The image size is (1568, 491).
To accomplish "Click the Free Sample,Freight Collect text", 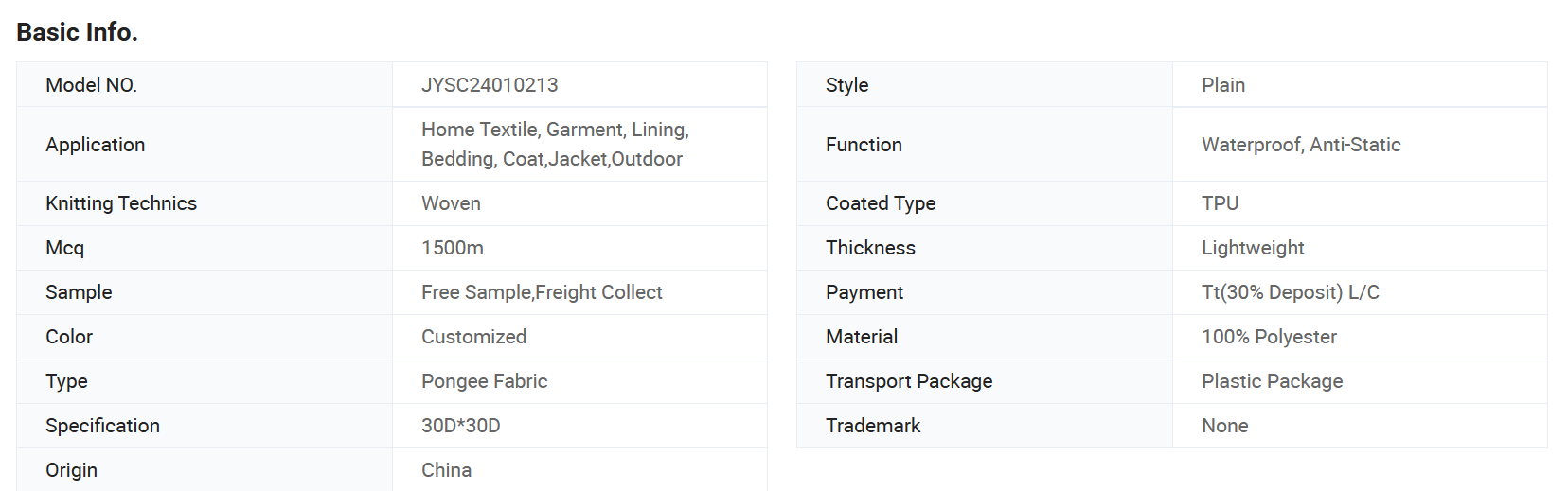I will [x=542, y=292].
